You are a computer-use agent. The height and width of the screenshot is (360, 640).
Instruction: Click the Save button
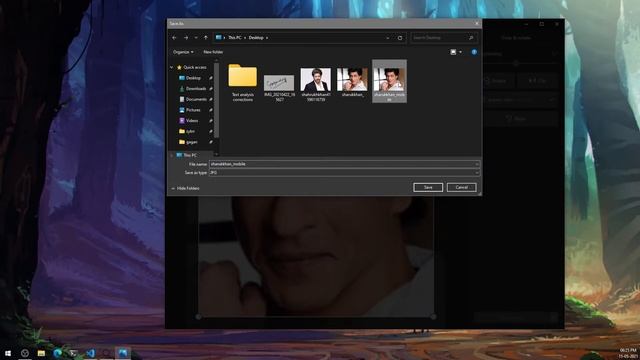point(428,187)
